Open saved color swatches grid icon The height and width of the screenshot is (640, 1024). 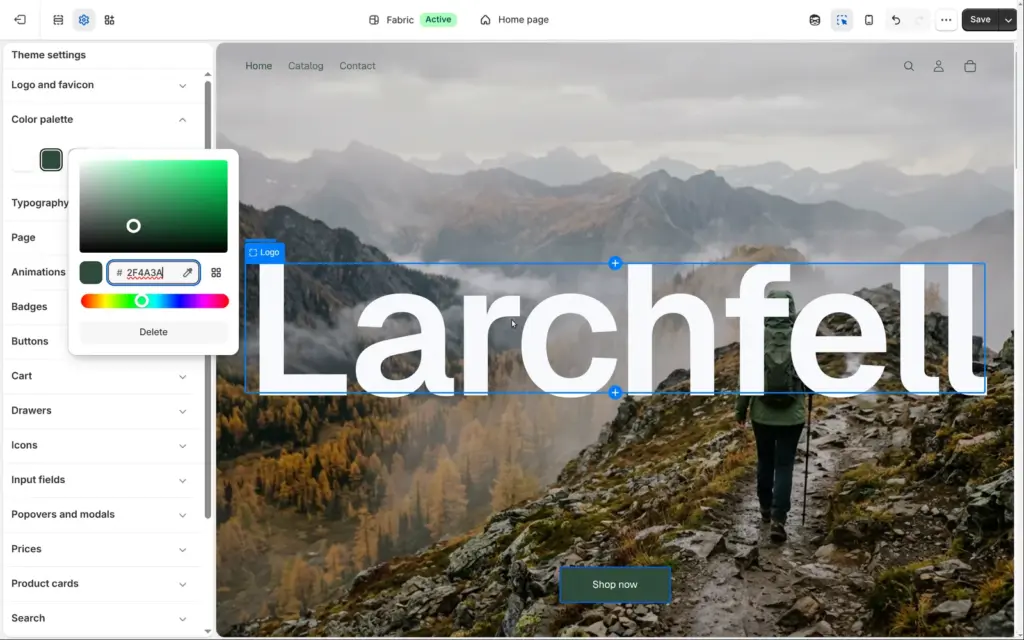click(x=216, y=272)
